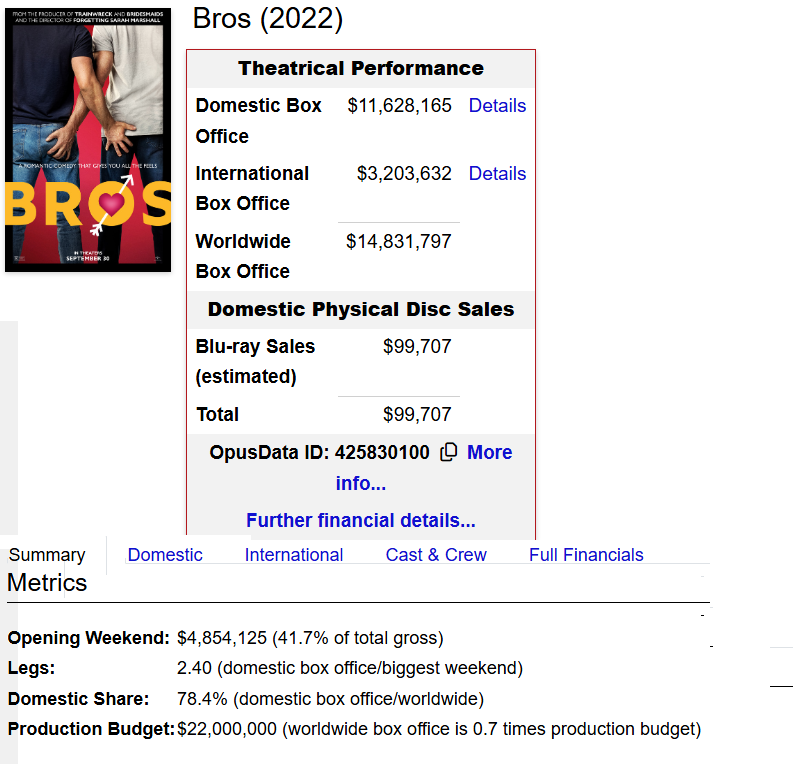The width and height of the screenshot is (795, 764).
Task: Switch to the Domestic tab
Action: (x=165, y=555)
